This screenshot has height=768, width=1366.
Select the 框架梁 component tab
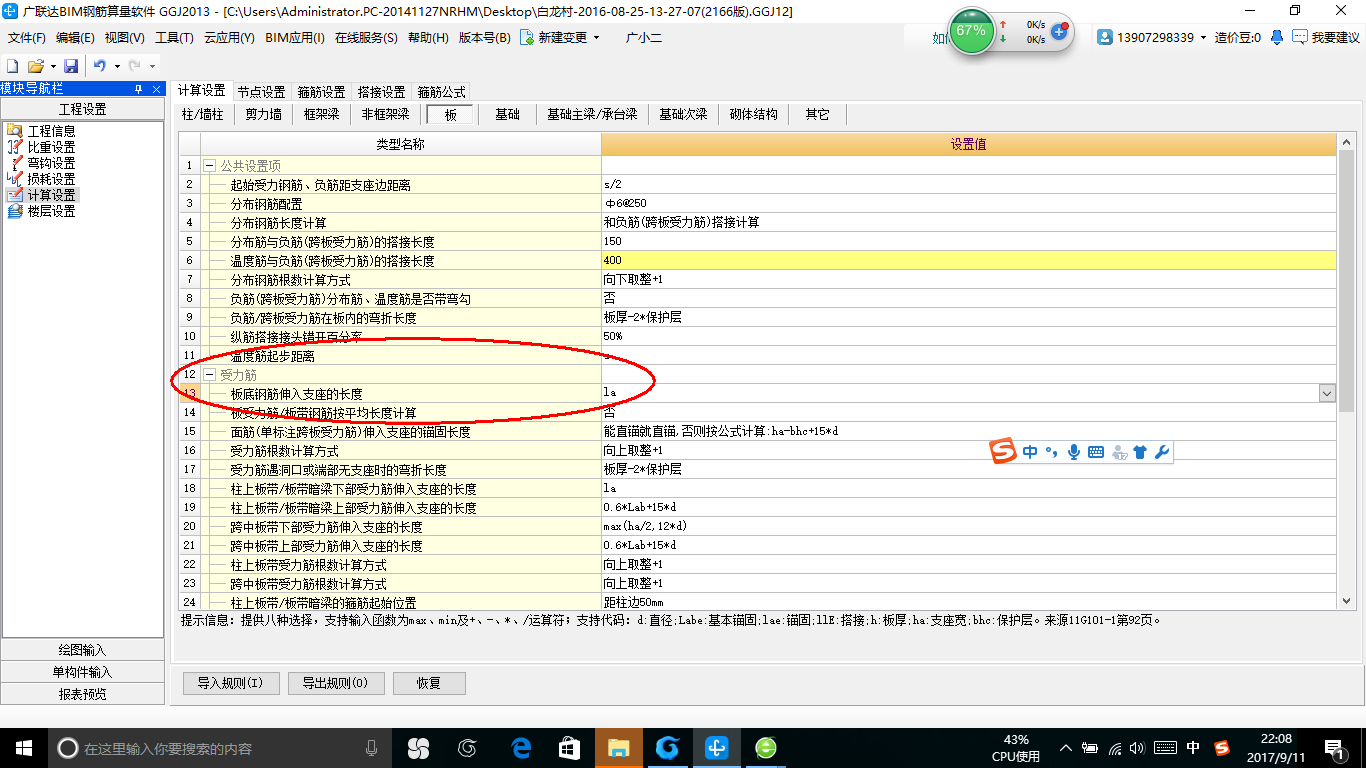(x=322, y=115)
